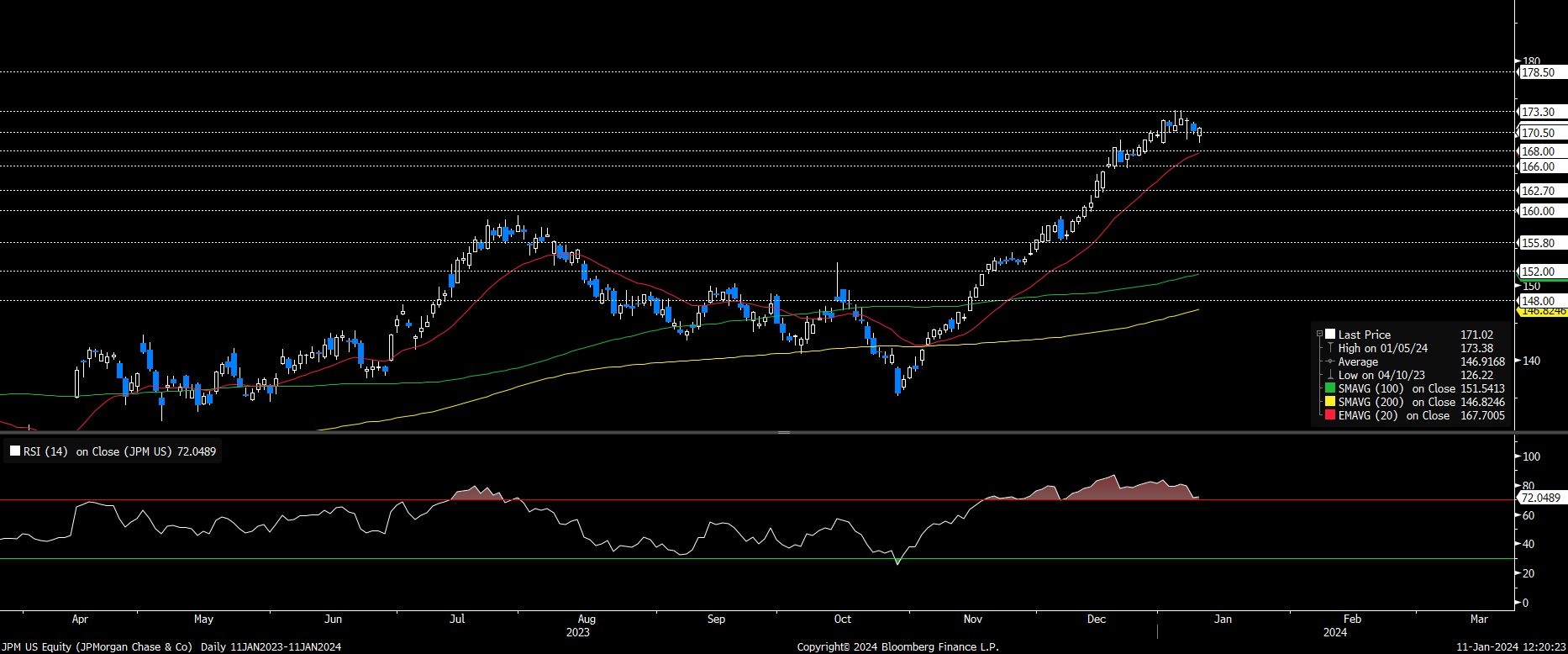Select 'RSI (14) on Close (JPM US)' label
1568x654 pixels.
[119, 451]
